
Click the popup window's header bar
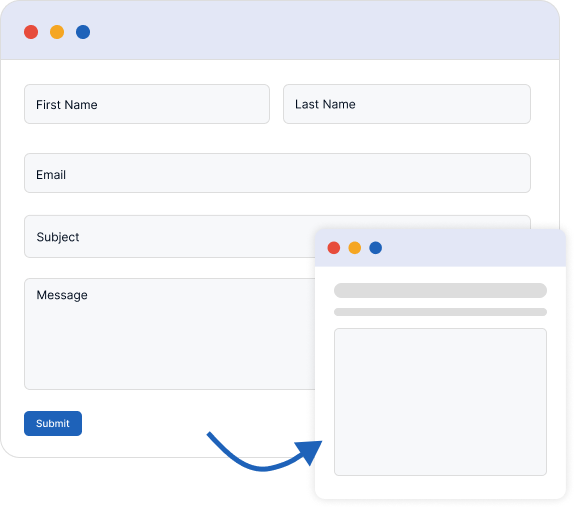440,248
